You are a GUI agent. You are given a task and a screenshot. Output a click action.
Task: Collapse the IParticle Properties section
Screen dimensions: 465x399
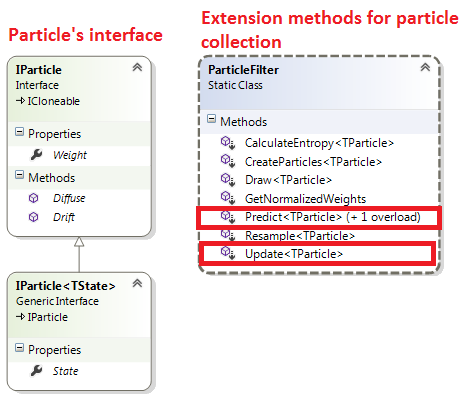coord(20,132)
